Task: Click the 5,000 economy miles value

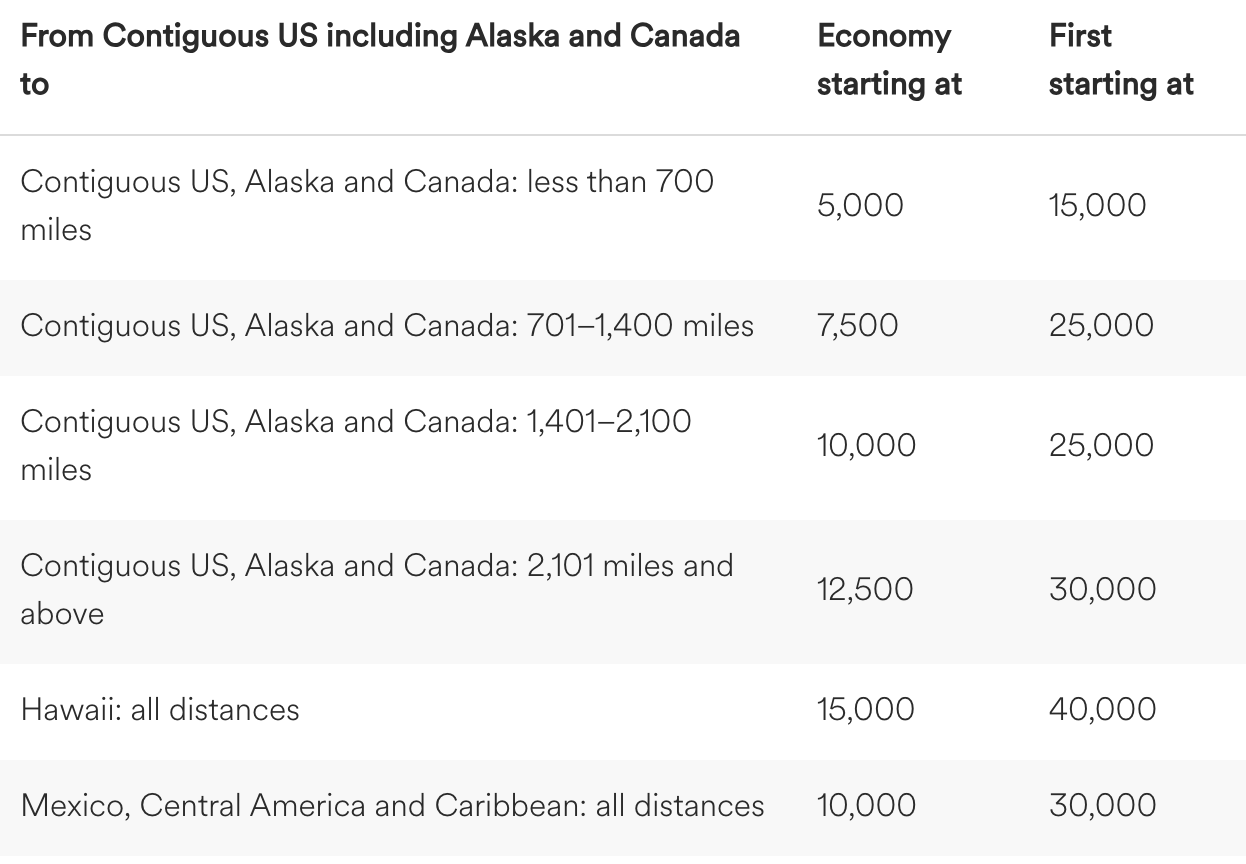Action: [x=860, y=205]
